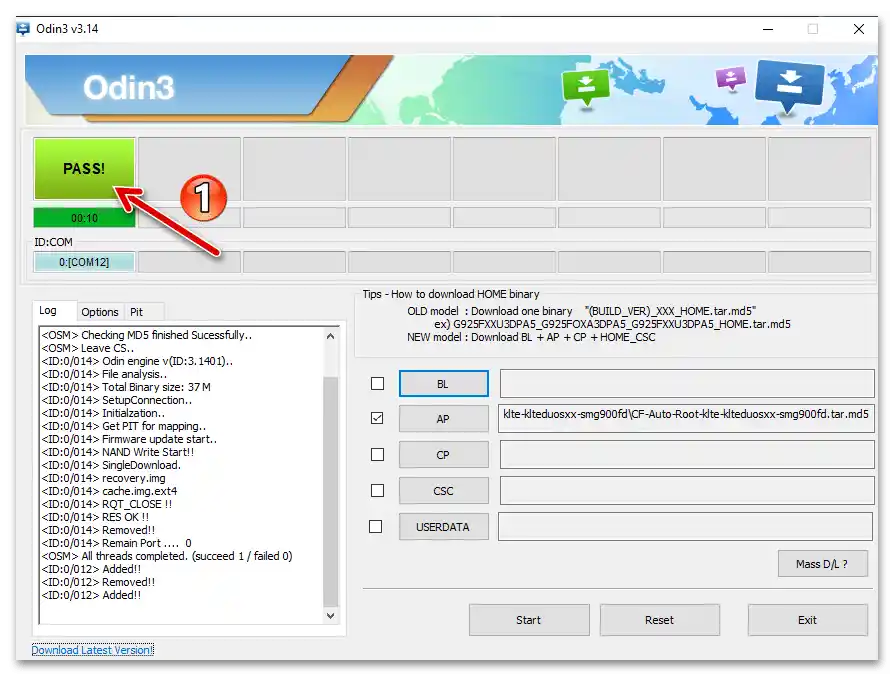Click the Odin3 icon in the title bar
894x676 pixels.
pyautogui.click(x=22, y=29)
